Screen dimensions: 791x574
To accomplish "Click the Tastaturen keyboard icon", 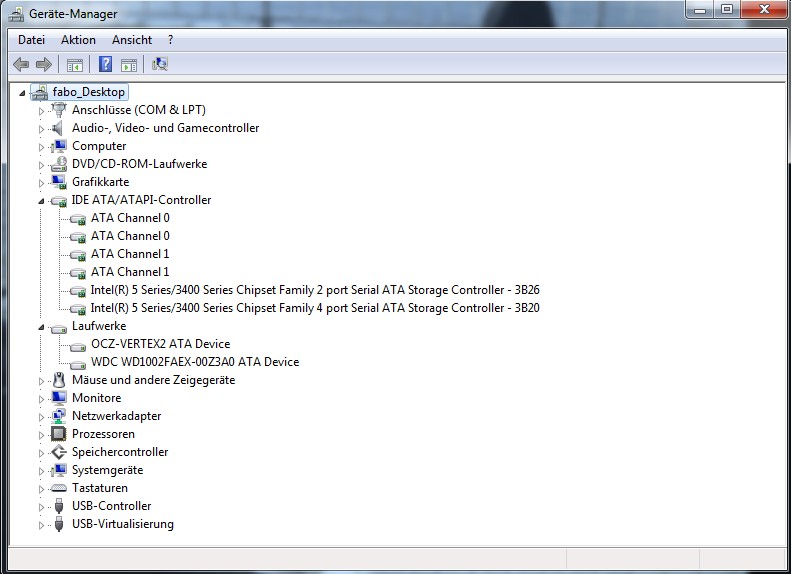I will 59,488.
